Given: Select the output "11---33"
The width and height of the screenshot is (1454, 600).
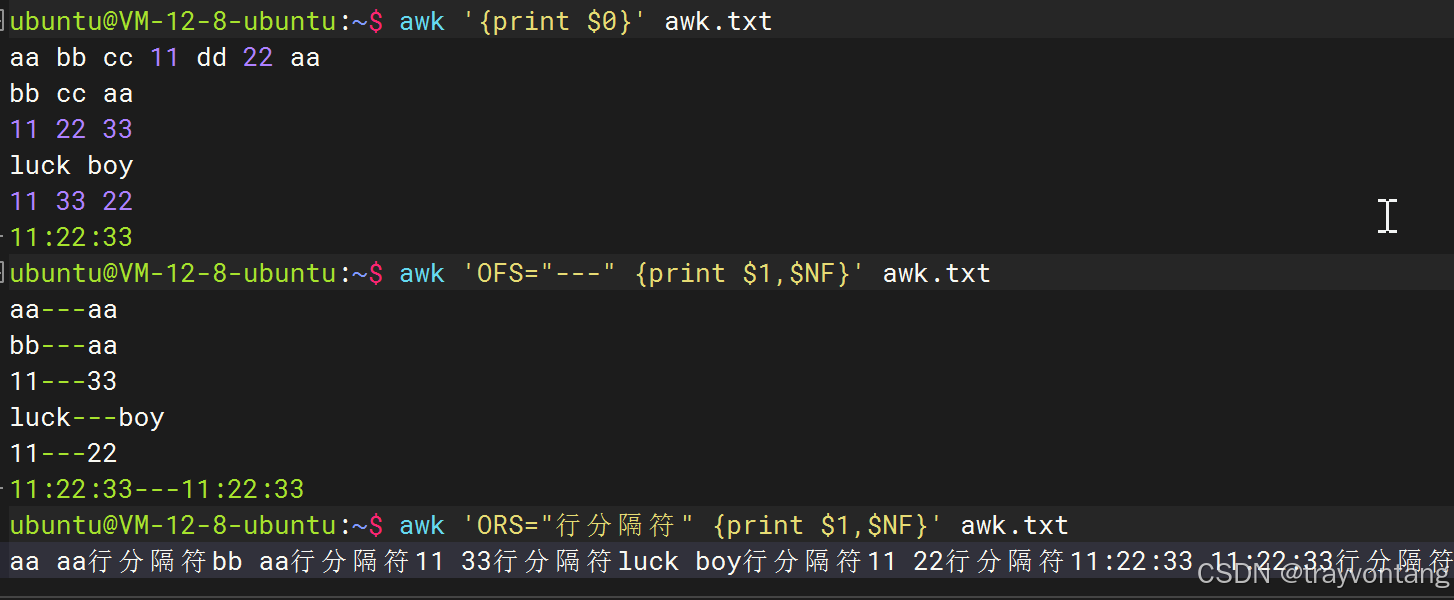Looking at the screenshot, I should tap(64, 382).
